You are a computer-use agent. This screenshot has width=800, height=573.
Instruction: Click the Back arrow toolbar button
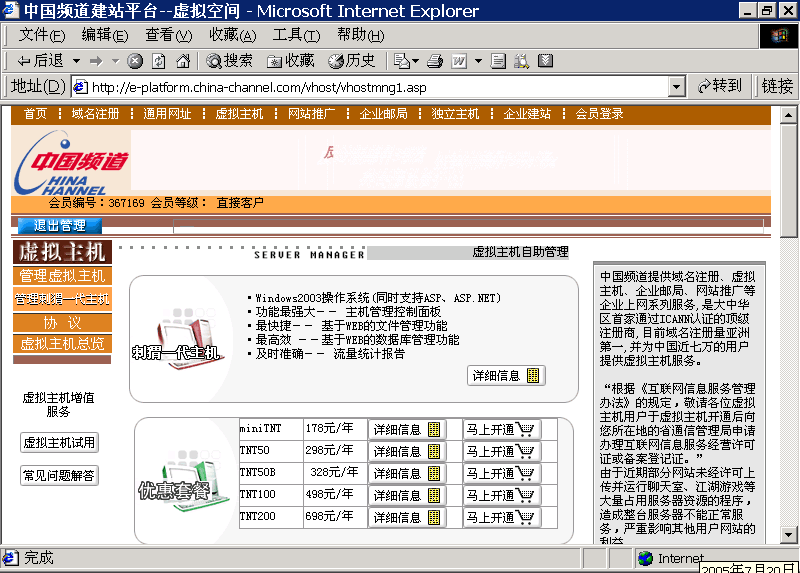click(40, 61)
